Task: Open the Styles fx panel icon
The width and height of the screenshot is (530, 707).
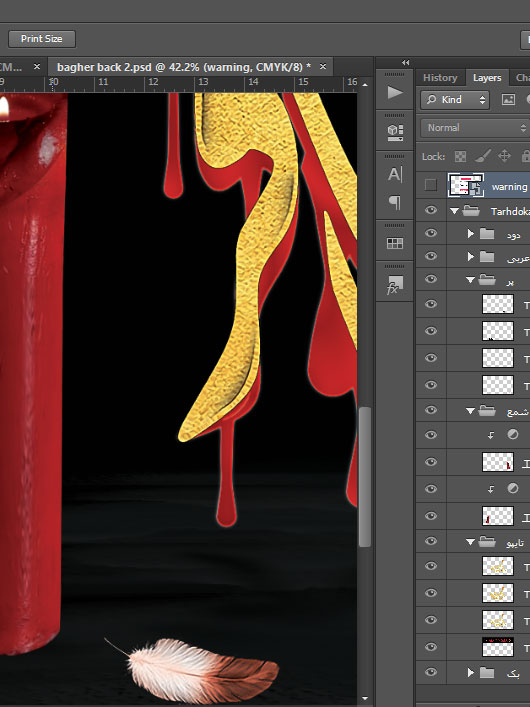Action: pos(395,285)
